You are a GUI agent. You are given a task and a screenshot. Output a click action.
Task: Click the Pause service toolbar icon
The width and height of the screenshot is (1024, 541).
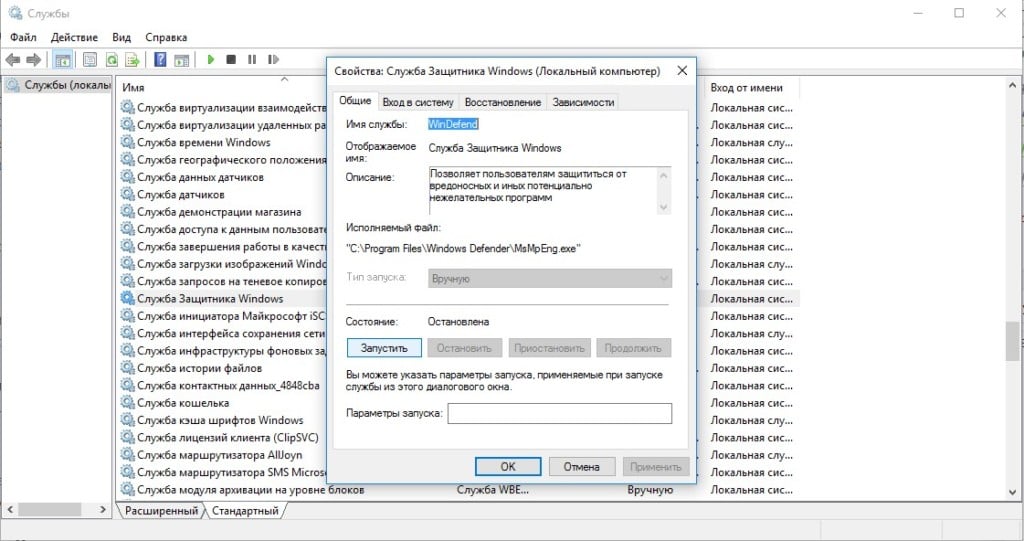(251, 60)
